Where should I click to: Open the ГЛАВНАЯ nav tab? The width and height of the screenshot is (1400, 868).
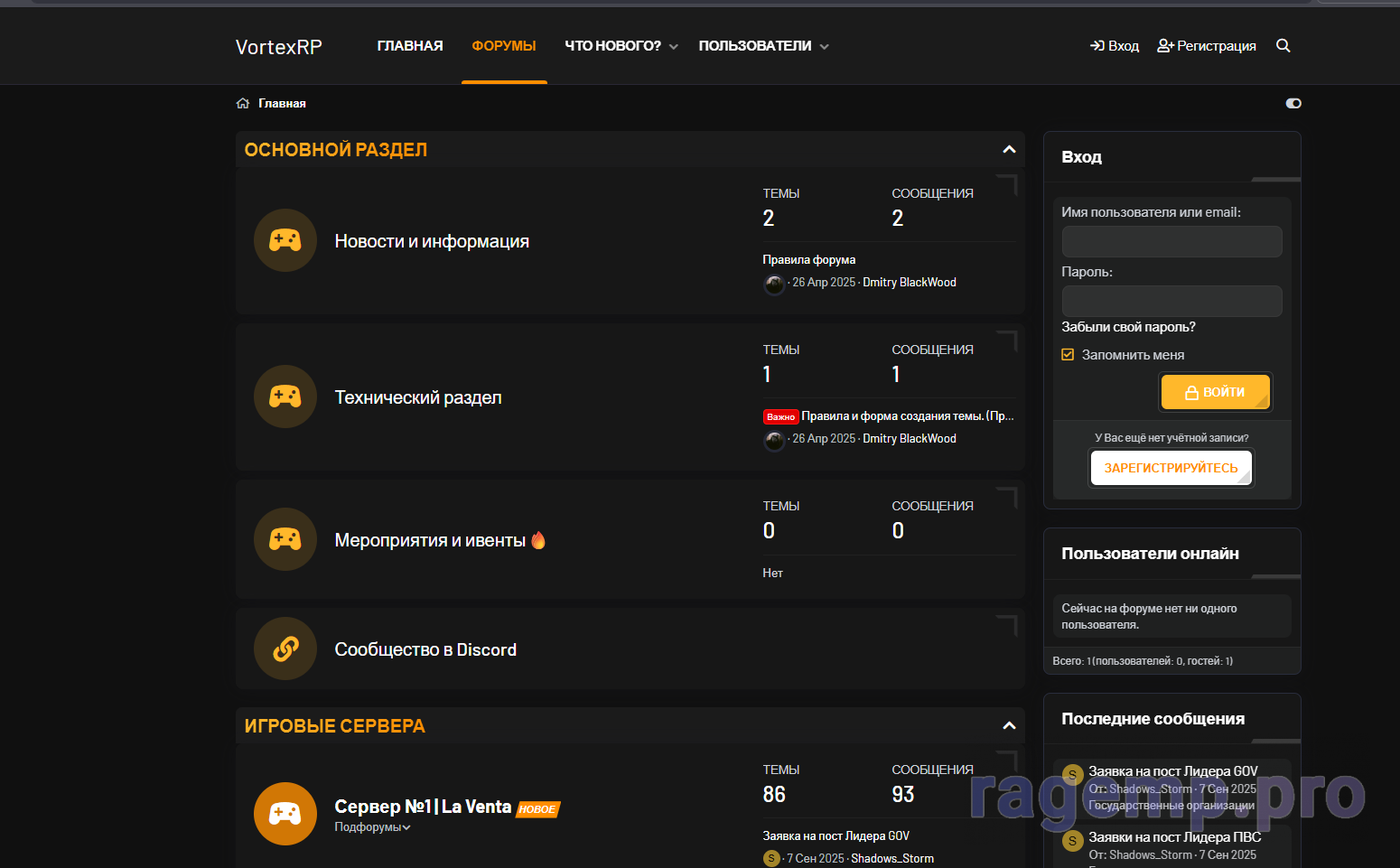(410, 46)
